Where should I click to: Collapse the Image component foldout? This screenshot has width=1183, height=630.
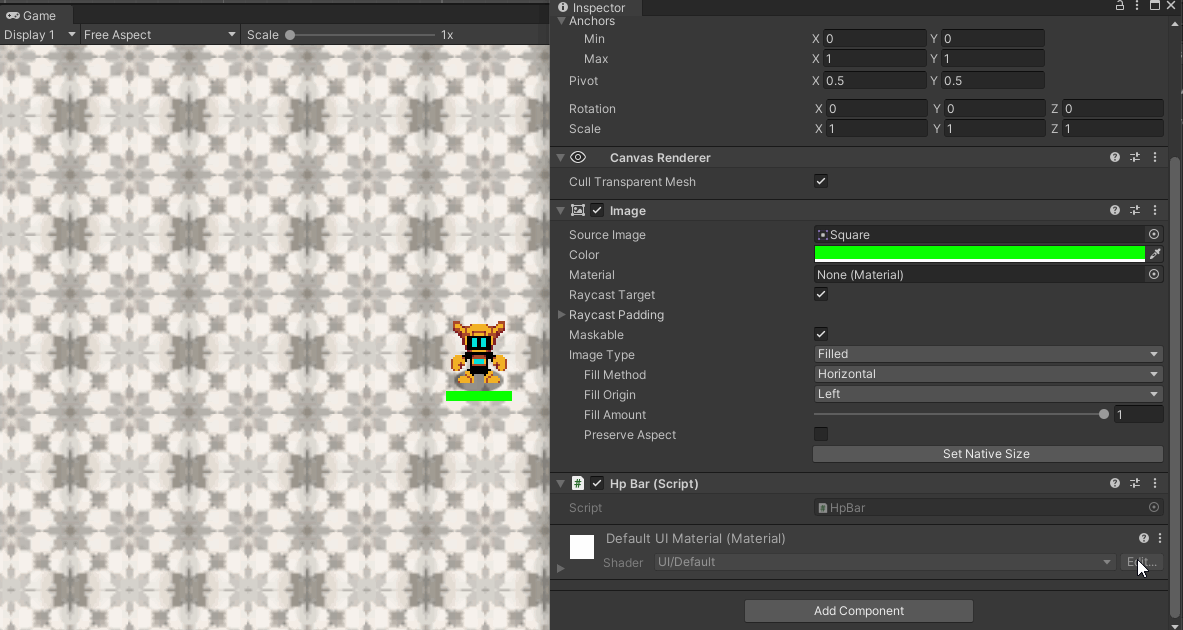[x=561, y=211]
